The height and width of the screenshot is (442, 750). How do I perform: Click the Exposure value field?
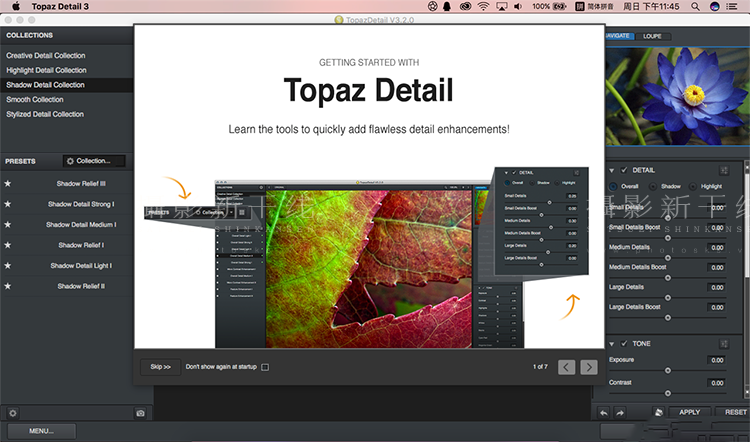[x=717, y=360]
